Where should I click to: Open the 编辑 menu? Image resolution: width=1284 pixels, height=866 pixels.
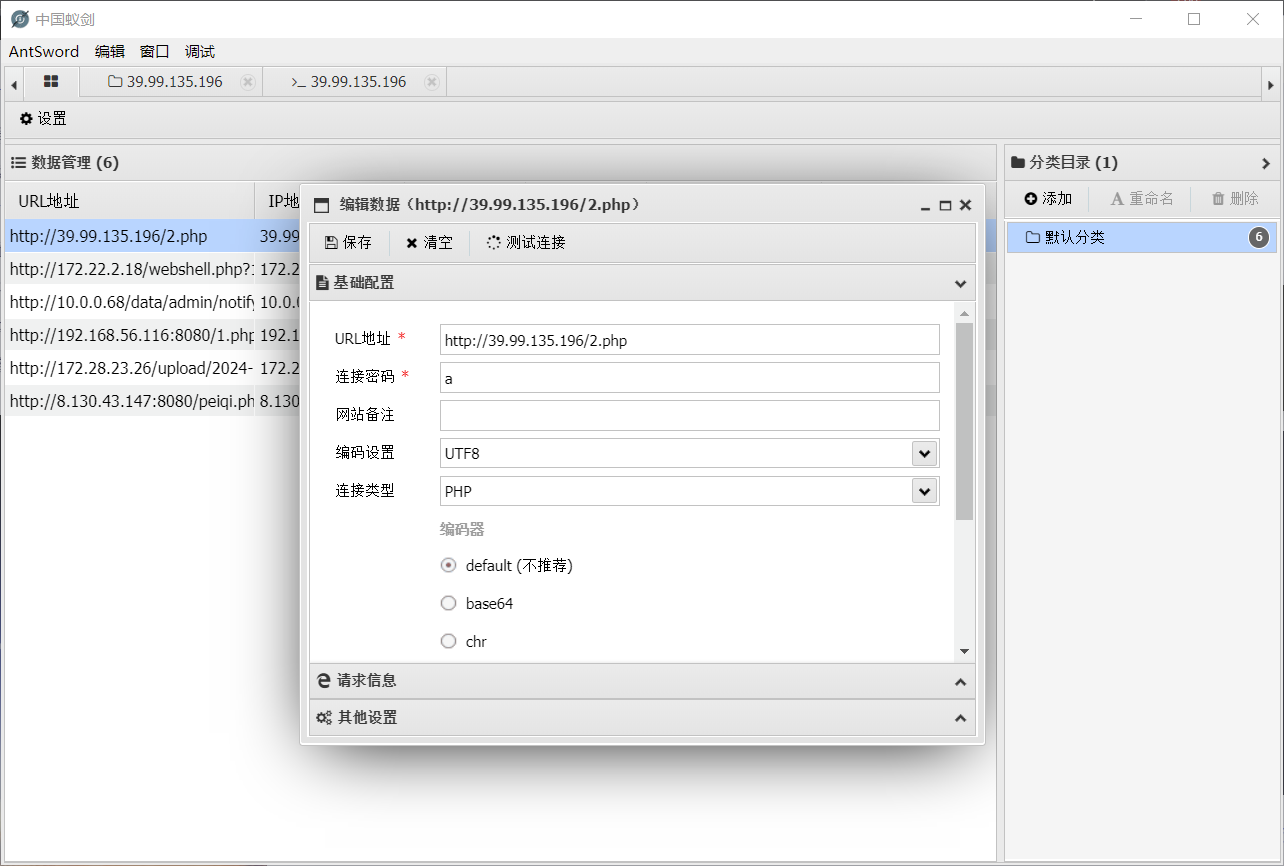[109, 52]
